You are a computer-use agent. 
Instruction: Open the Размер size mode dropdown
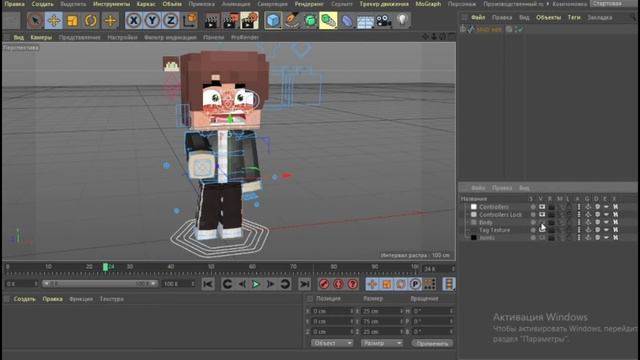[x=382, y=343]
